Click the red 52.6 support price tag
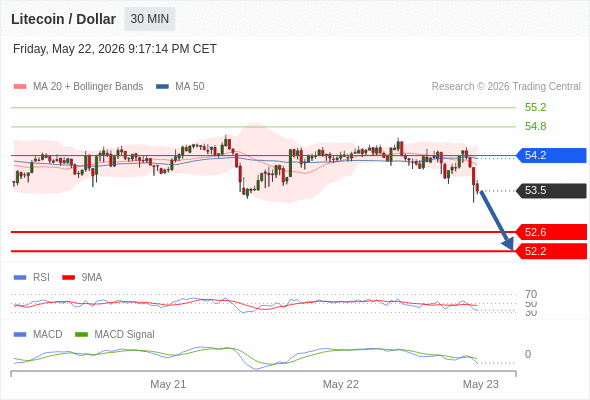Image resolution: width=590 pixels, height=400 pixels. pos(551,232)
